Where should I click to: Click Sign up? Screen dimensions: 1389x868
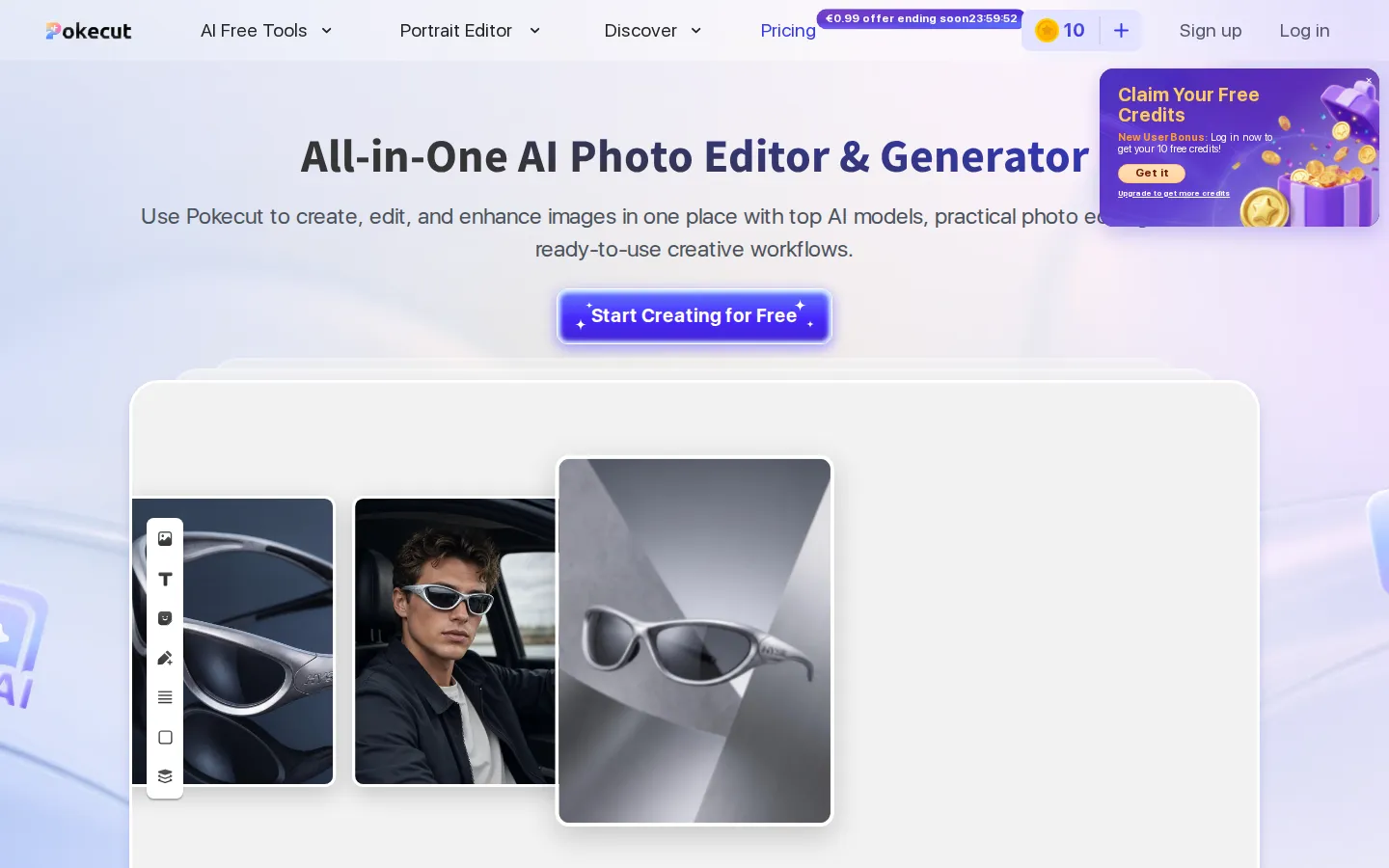tap(1211, 31)
